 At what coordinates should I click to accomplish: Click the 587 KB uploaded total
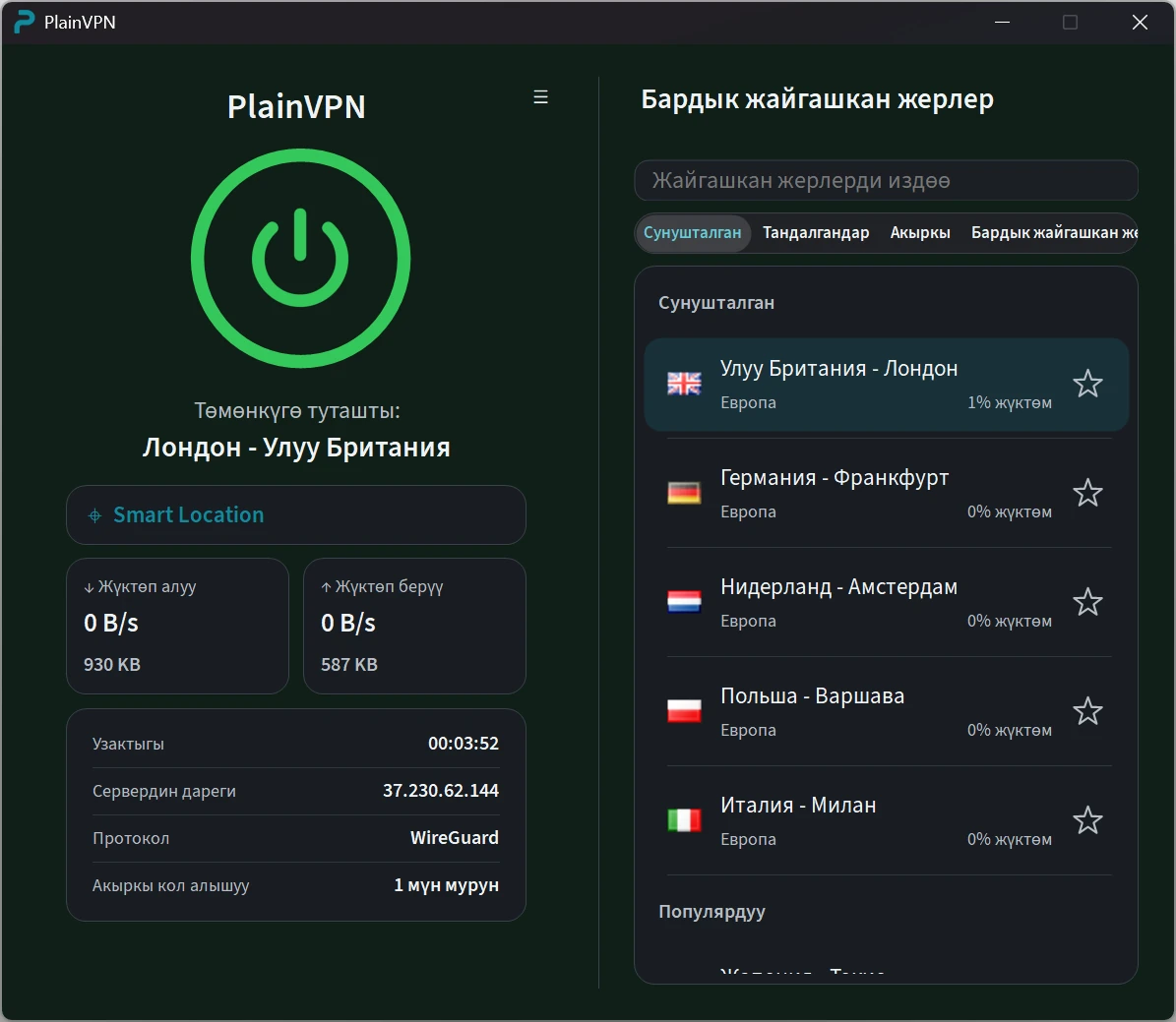(x=348, y=664)
